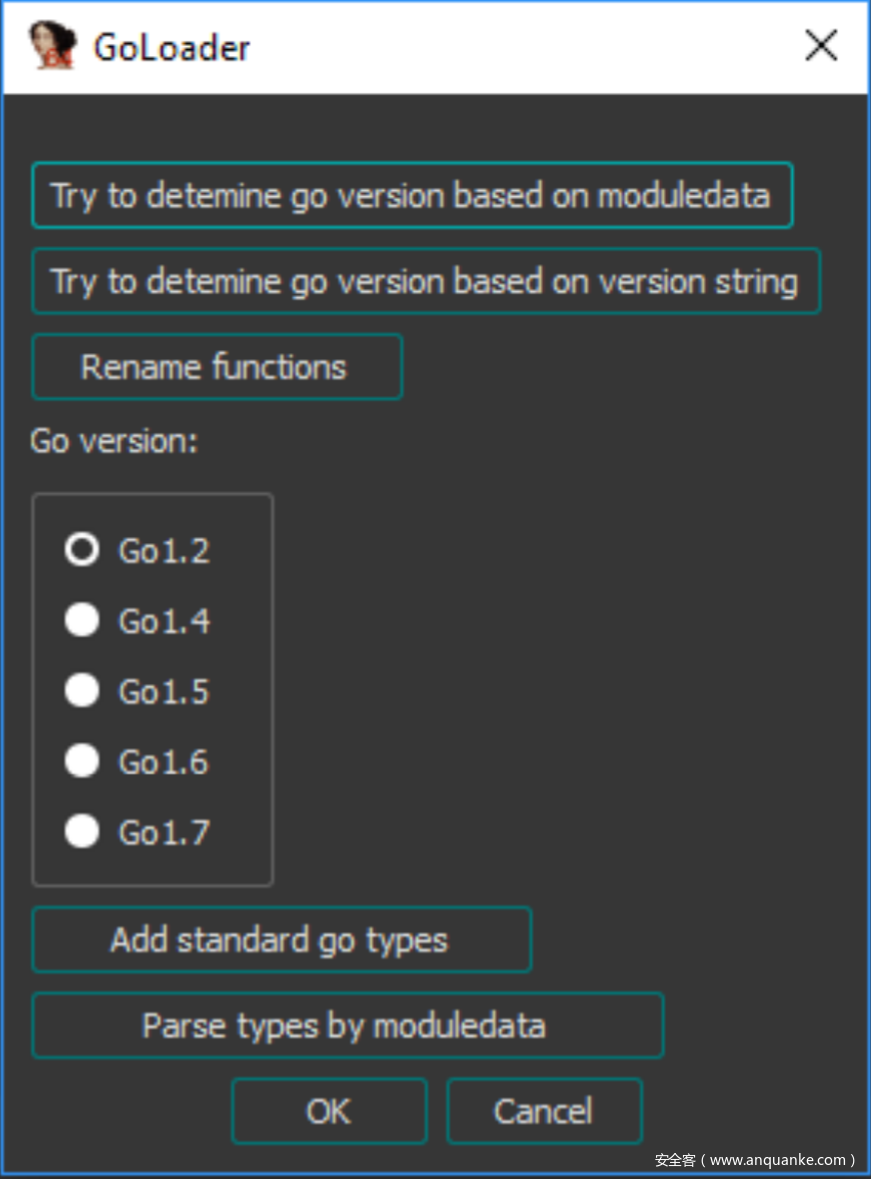Click the GoLoader app icon in title bar

pyautogui.click(x=53, y=46)
